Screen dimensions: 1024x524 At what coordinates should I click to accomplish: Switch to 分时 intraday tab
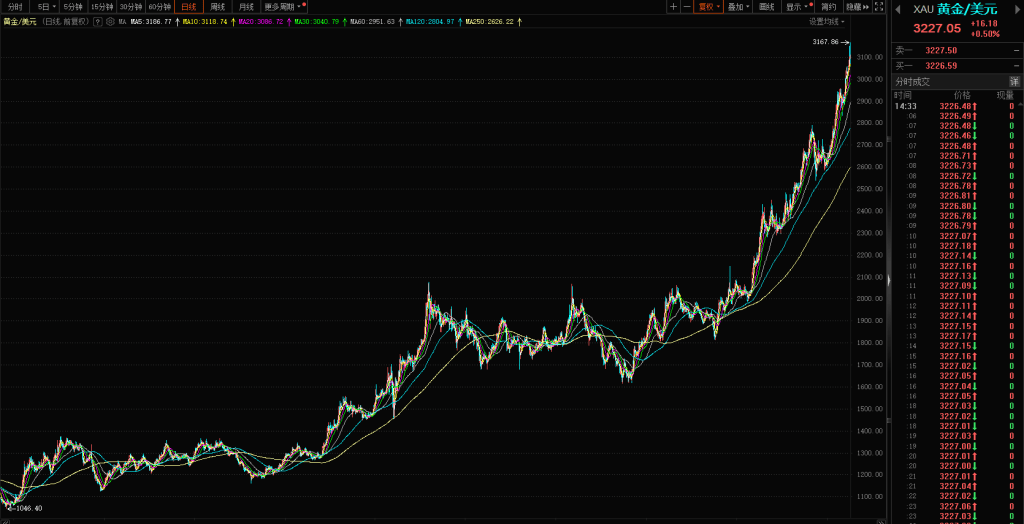point(15,7)
